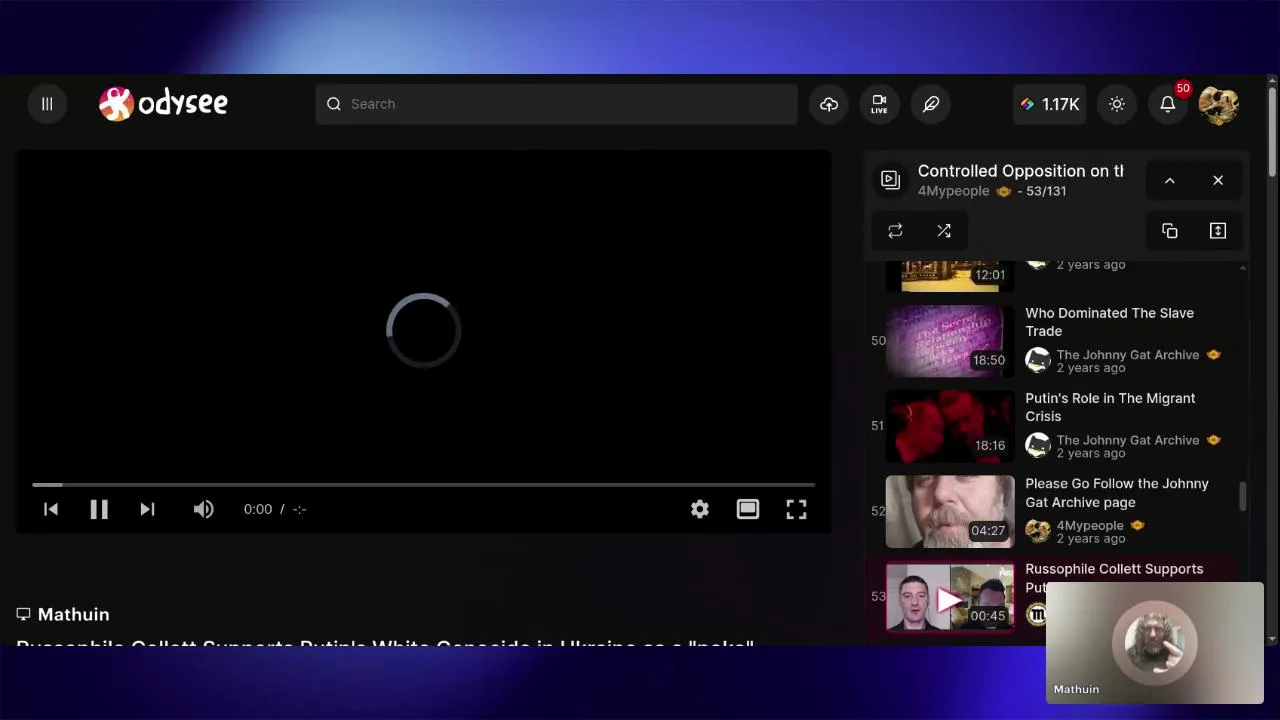
Task: Open 4Mypeople channel in playlist header
Action: pos(953,191)
